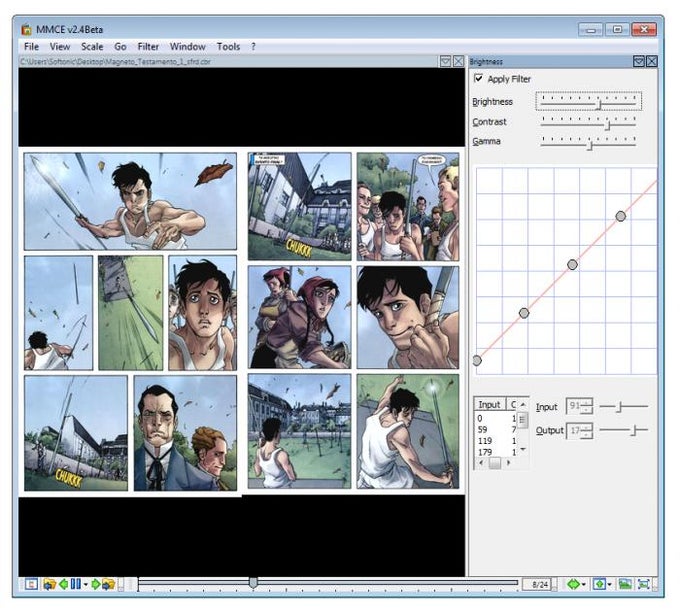Click the right comic page image
Image resolution: width=680 pixels, height=614 pixels.
pyautogui.click(x=353, y=320)
